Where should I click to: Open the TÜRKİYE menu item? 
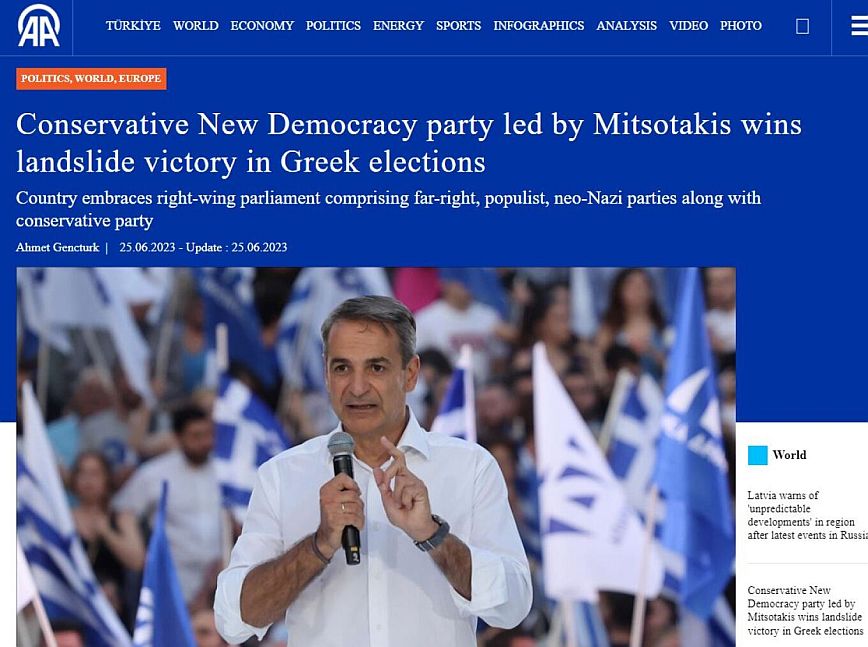[x=133, y=25]
